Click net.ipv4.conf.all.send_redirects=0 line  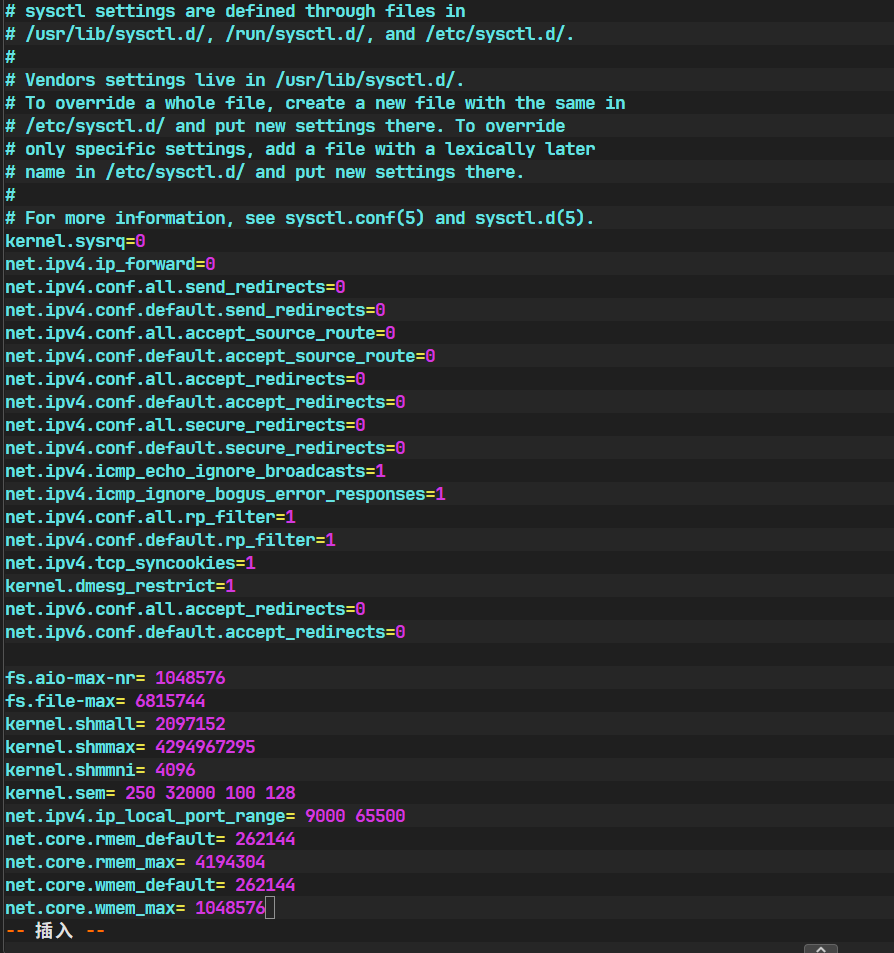(175, 287)
